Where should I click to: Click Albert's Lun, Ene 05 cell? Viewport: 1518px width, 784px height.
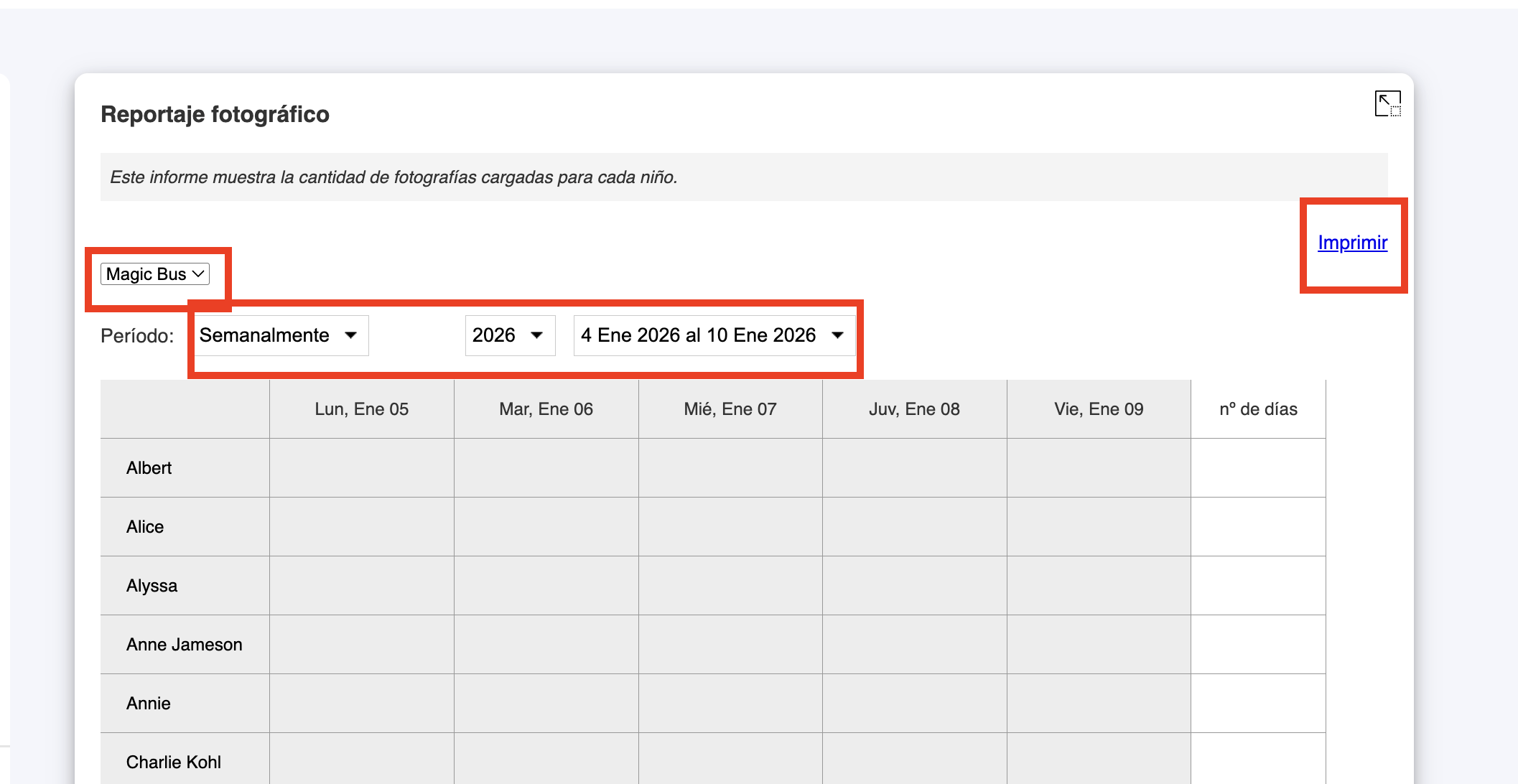361,468
